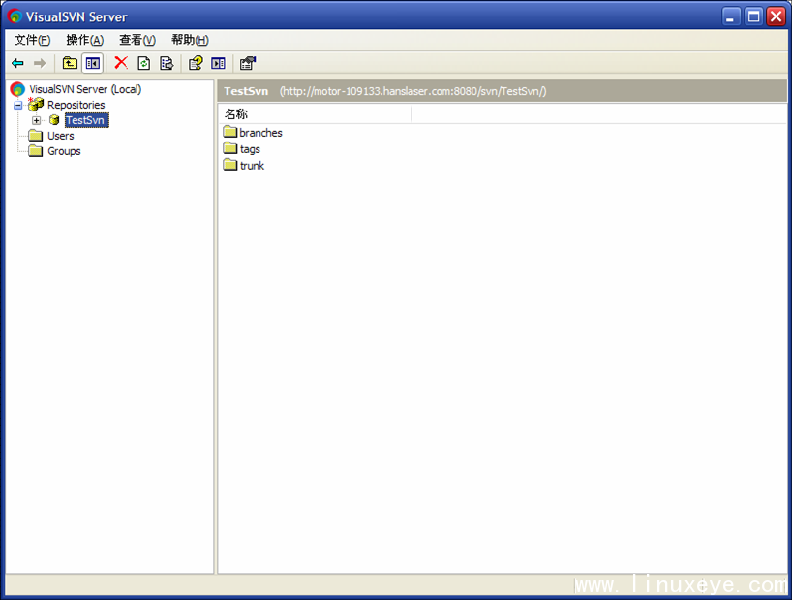This screenshot has height=600, width=792.
Task: Select the branches entry in the list
Action: click(x=261, y=133)
